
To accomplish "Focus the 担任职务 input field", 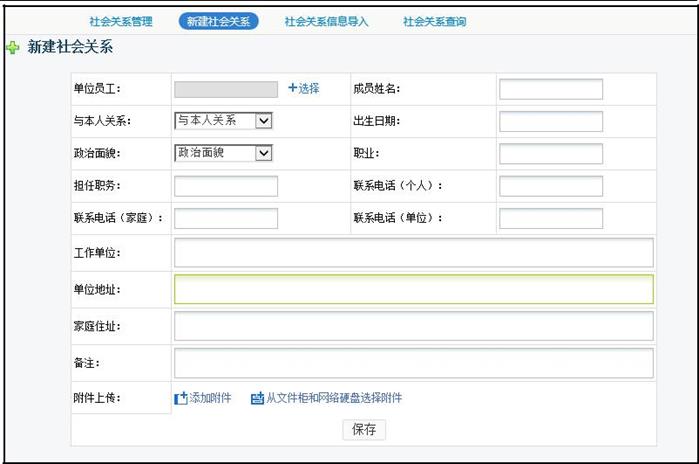I will point(226,186).
